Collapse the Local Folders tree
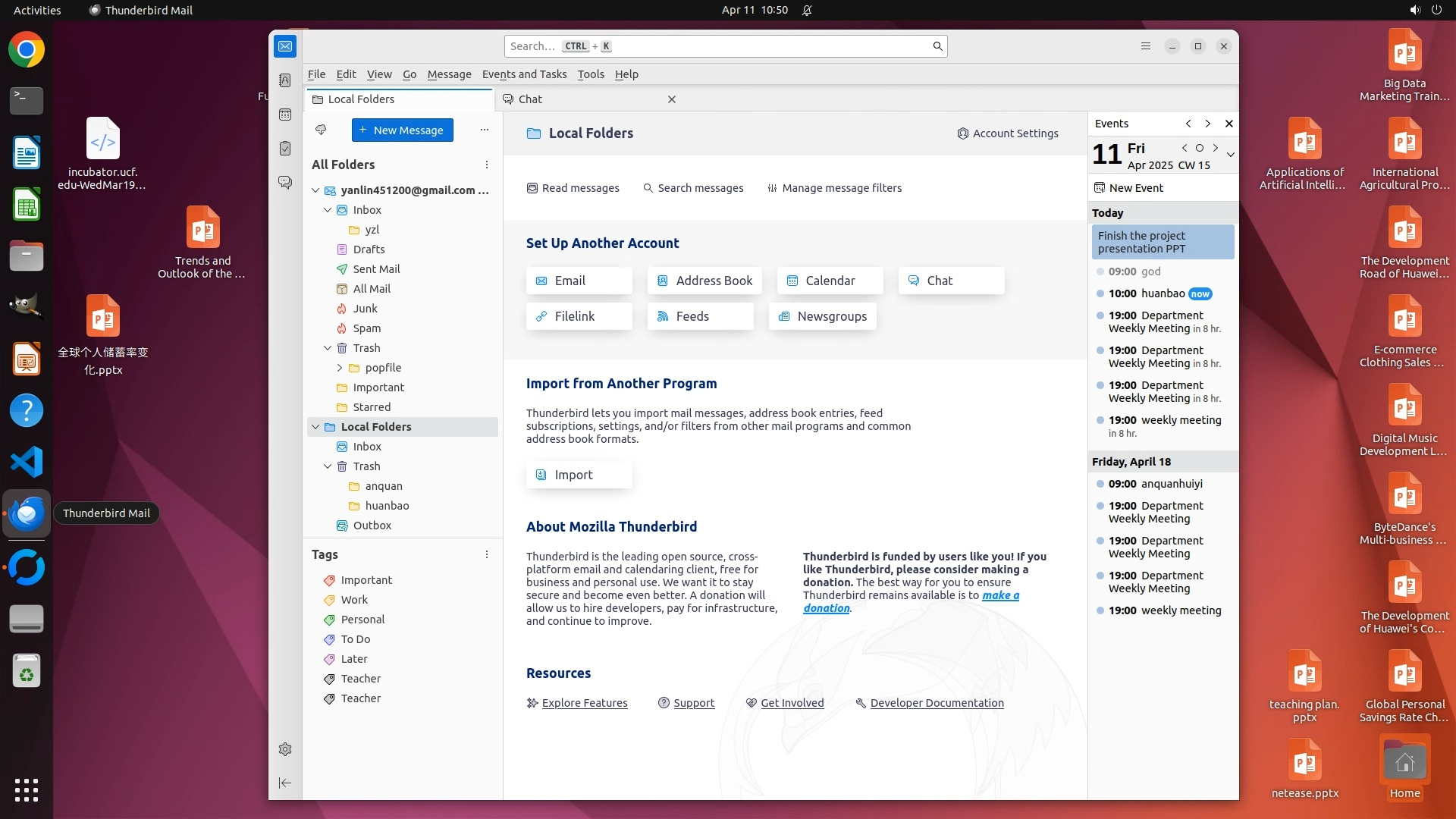The image size is (1456, 819). point(315,427)
